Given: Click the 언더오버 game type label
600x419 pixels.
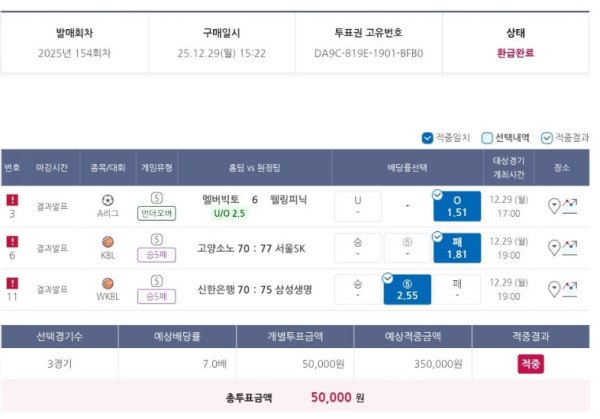Looking at the screenshot, I should click(x=157, y=213).
